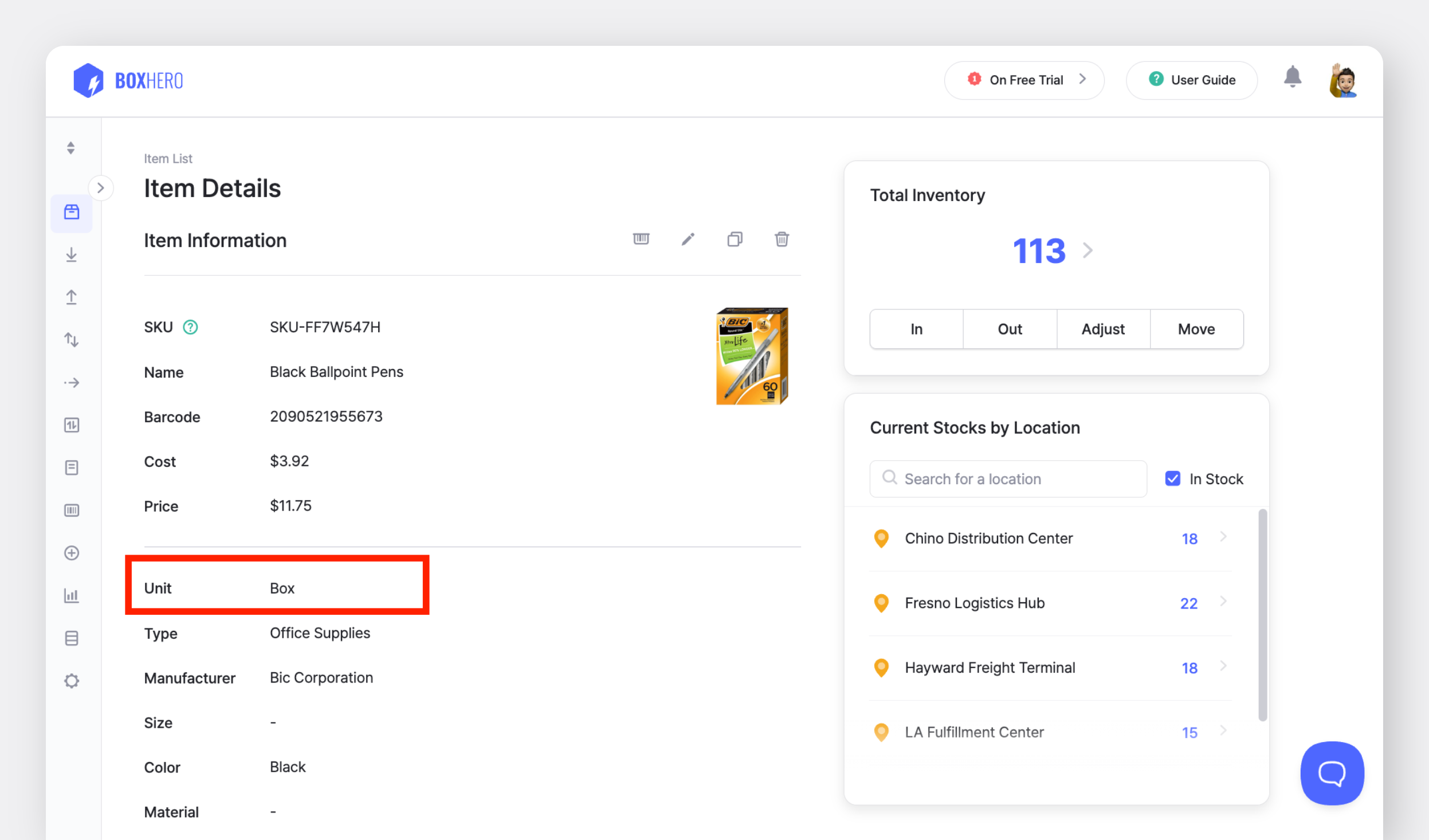The image size is (1429, 840).
Task: Open the User Guide
Action: (1192, 80)
